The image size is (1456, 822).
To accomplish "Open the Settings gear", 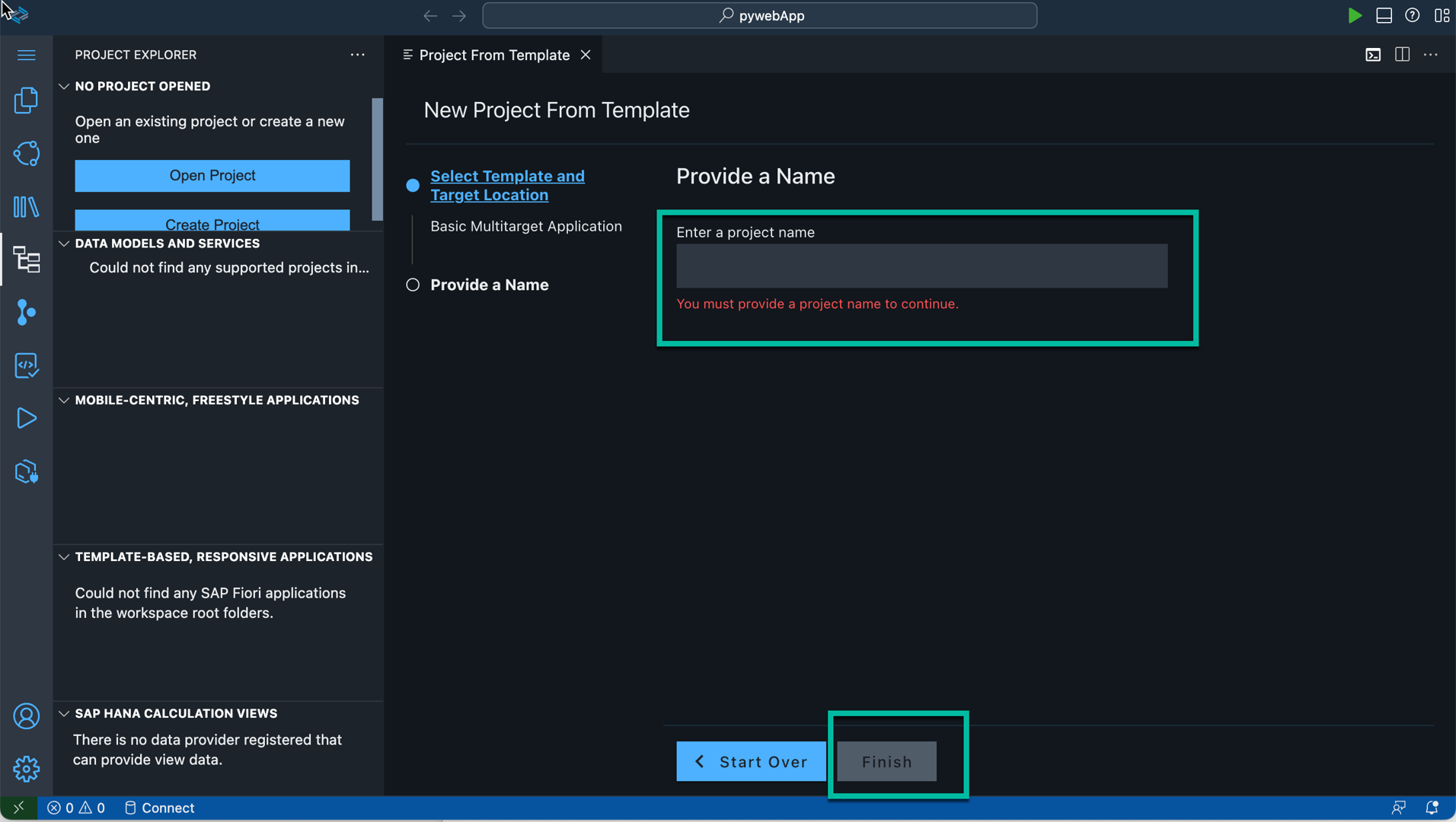I will pyautogui.click(x=26, y=769).
